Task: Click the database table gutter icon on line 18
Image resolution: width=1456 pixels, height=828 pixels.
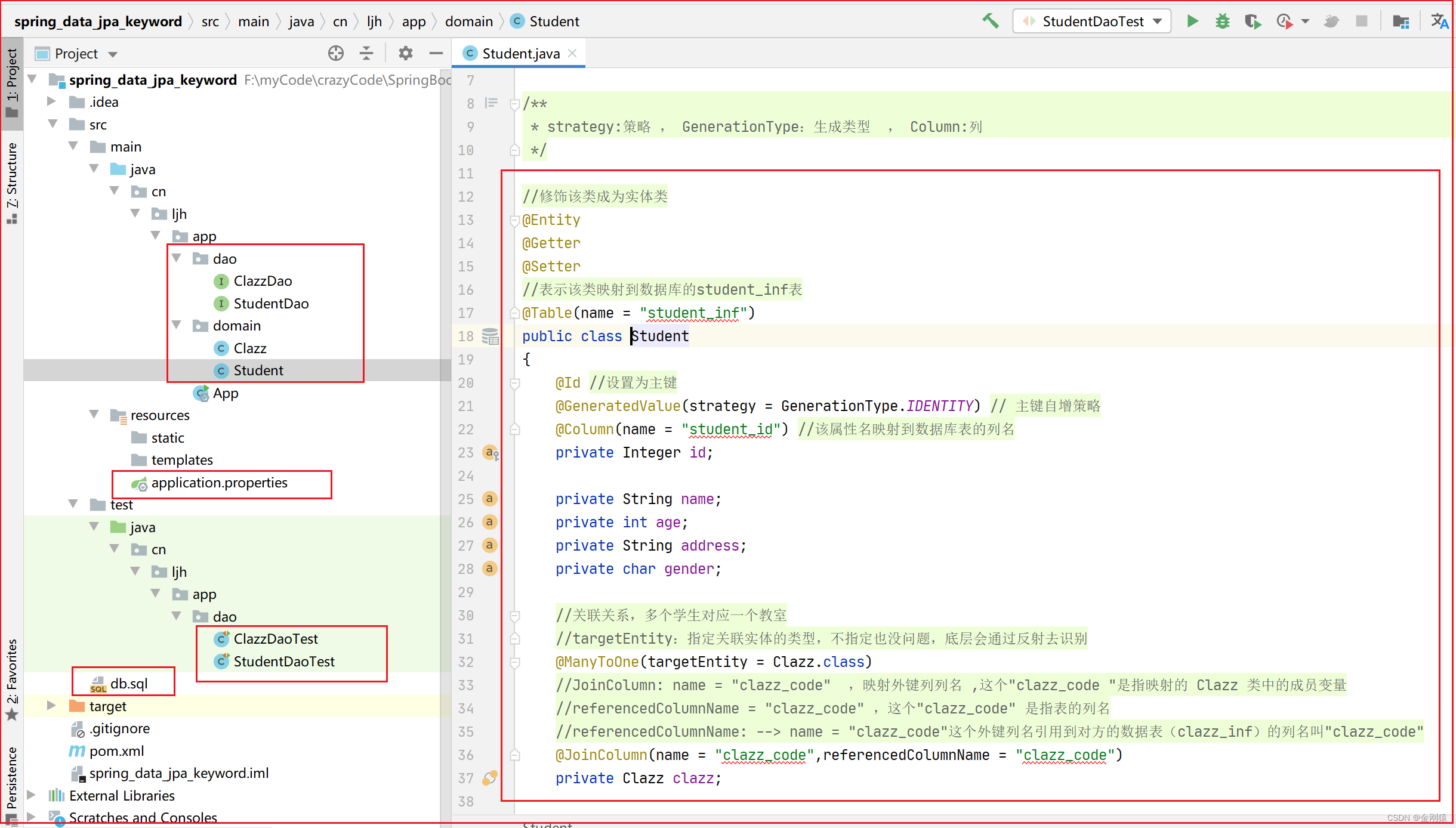Action: pyautogui.click(x=490, y=336)
